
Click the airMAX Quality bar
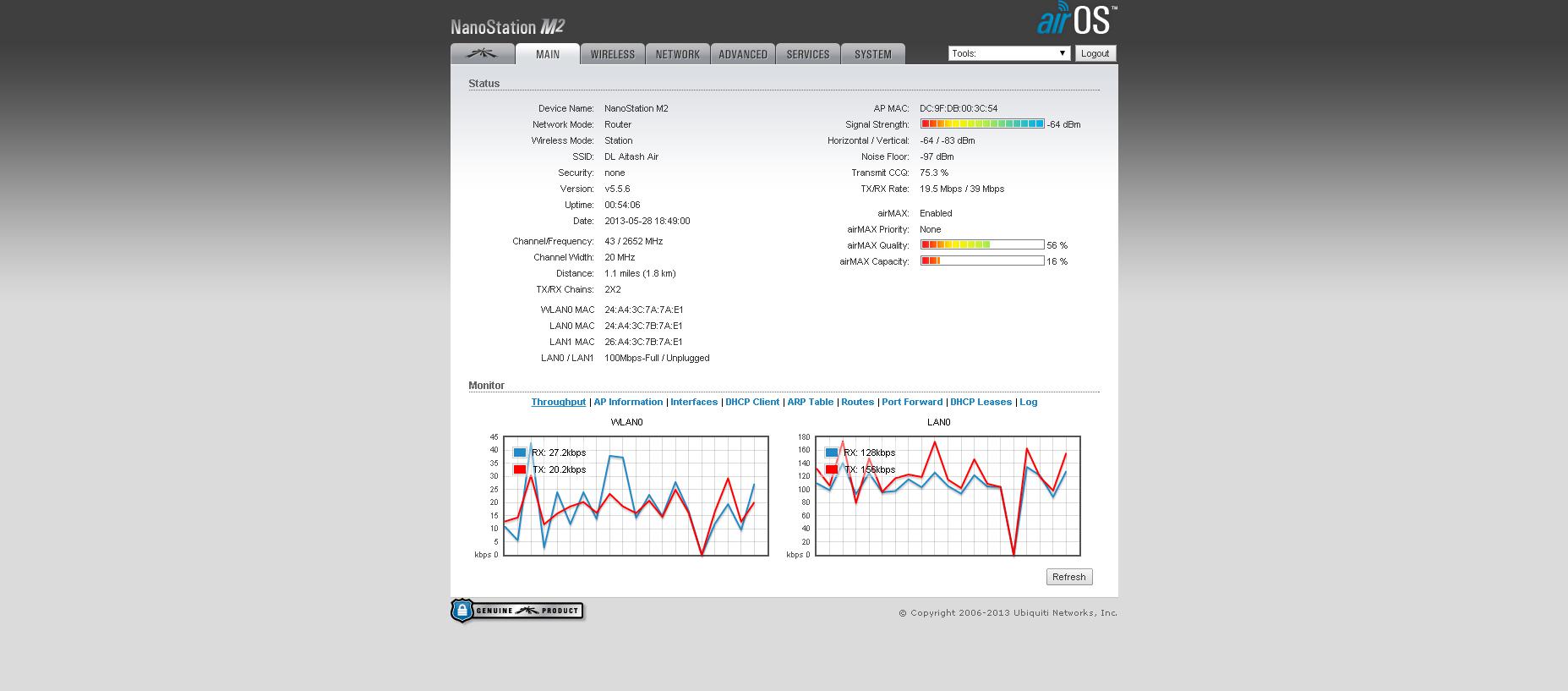[982, 245]
